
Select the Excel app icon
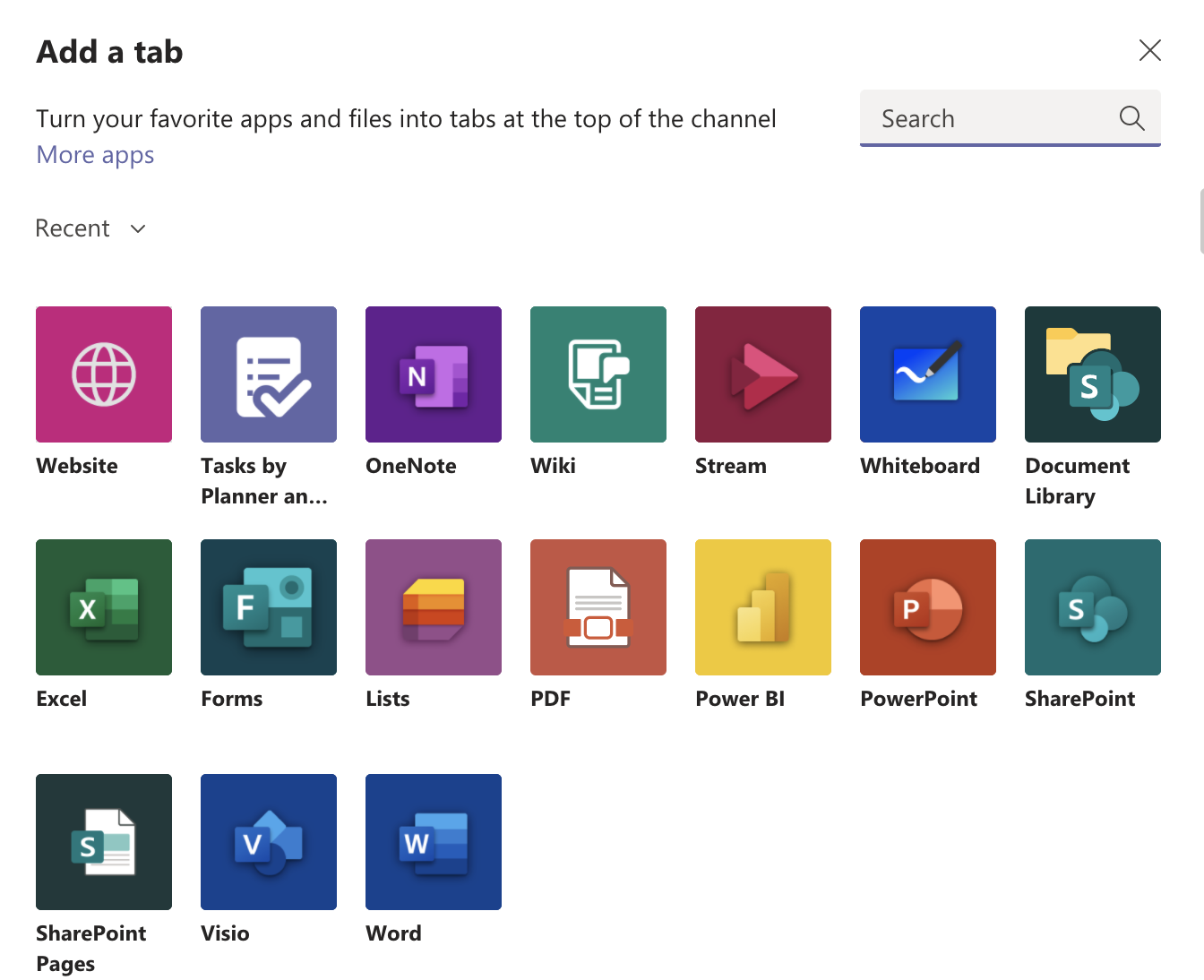point(104,607)
